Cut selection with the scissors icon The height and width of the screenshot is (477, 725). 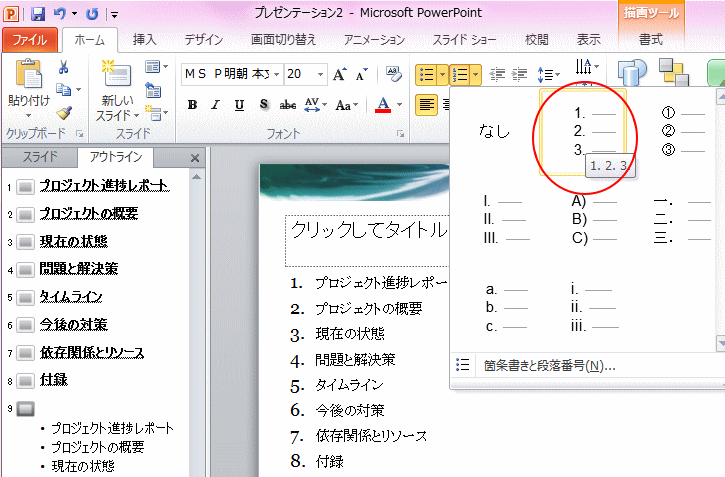click(x=63, y=67)
